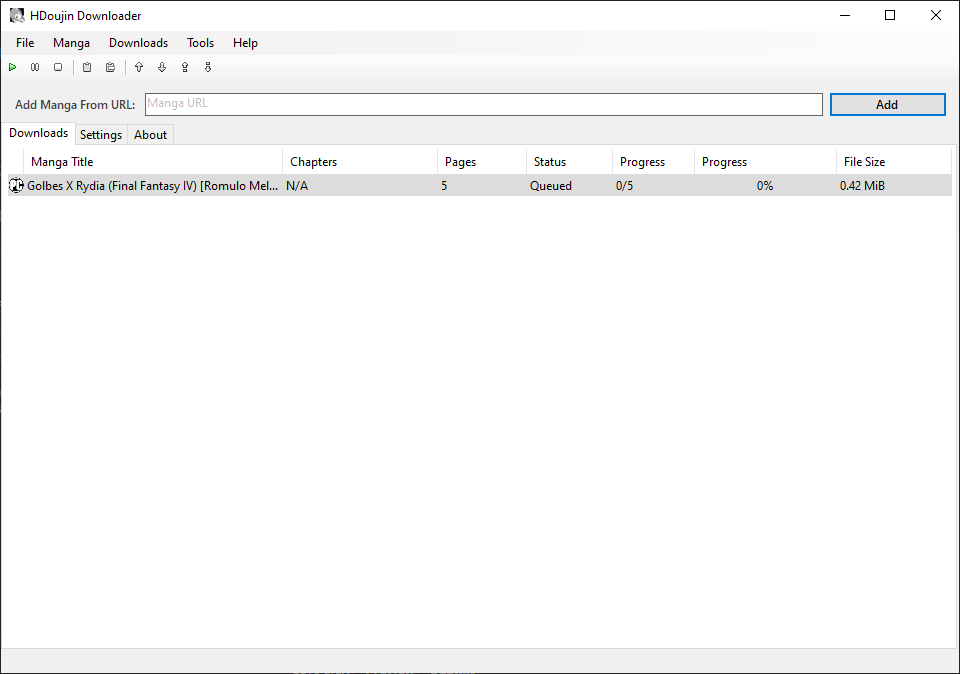Click the site icon beside Golbes X Rydia
The height and width of the screenshot is (674, 960).
[17, 185]
